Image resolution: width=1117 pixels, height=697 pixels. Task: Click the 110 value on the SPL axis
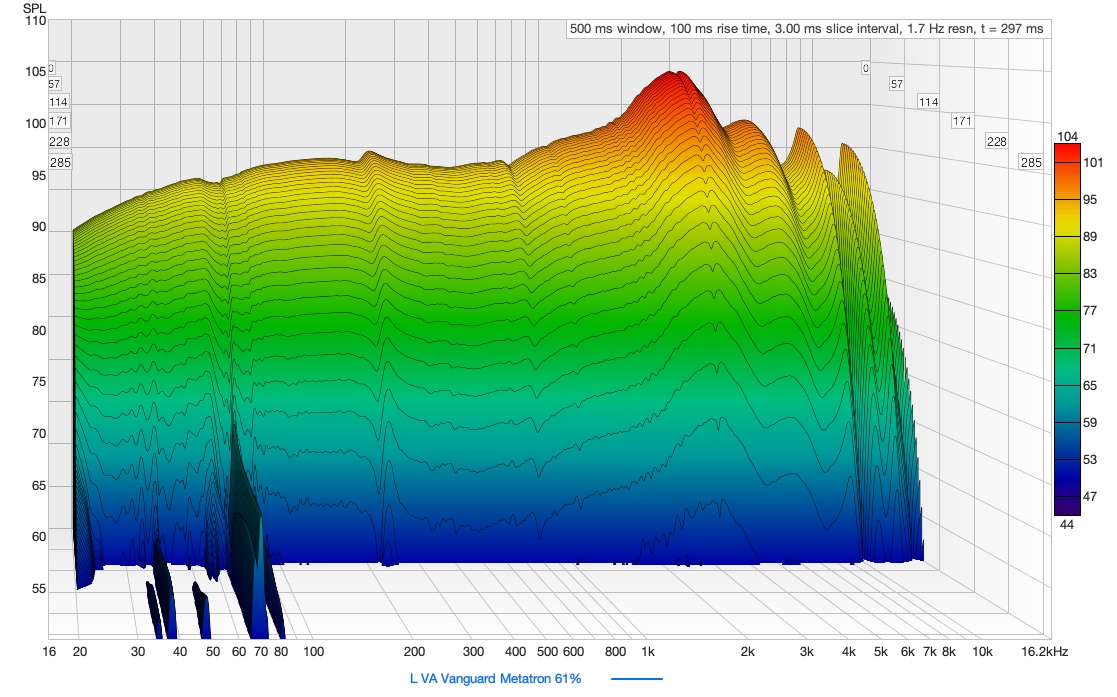point(35,20)
